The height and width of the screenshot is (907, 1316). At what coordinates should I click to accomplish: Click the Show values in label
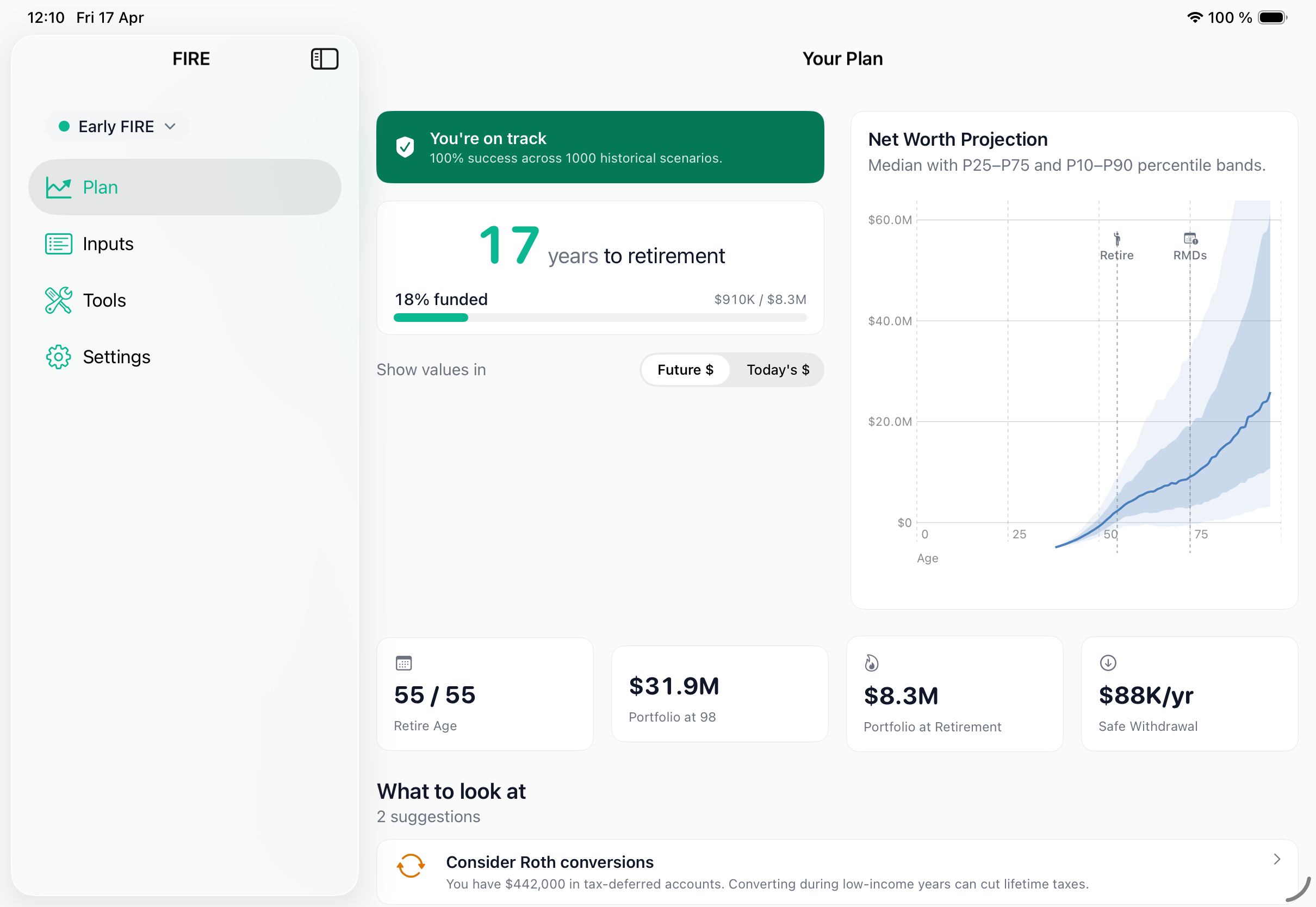431,370
